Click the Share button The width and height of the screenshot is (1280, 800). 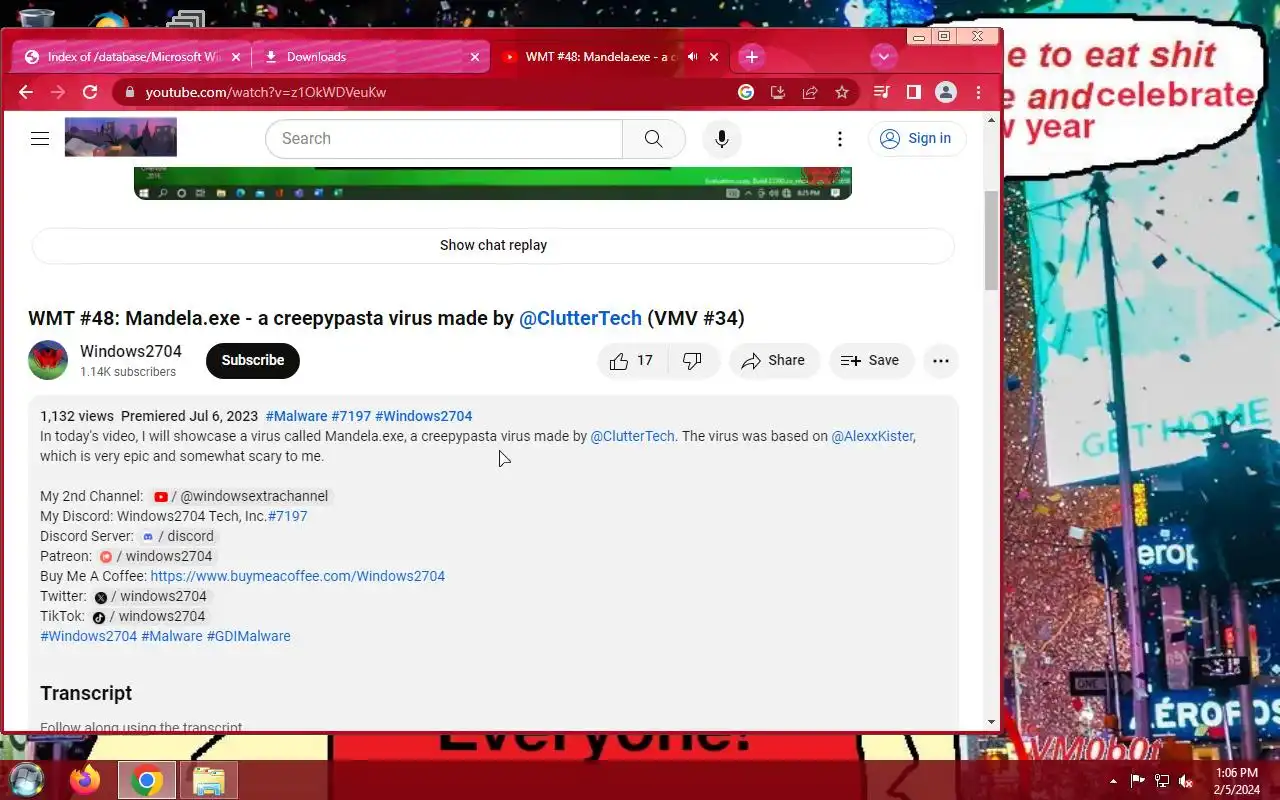(x=774, y=361)
